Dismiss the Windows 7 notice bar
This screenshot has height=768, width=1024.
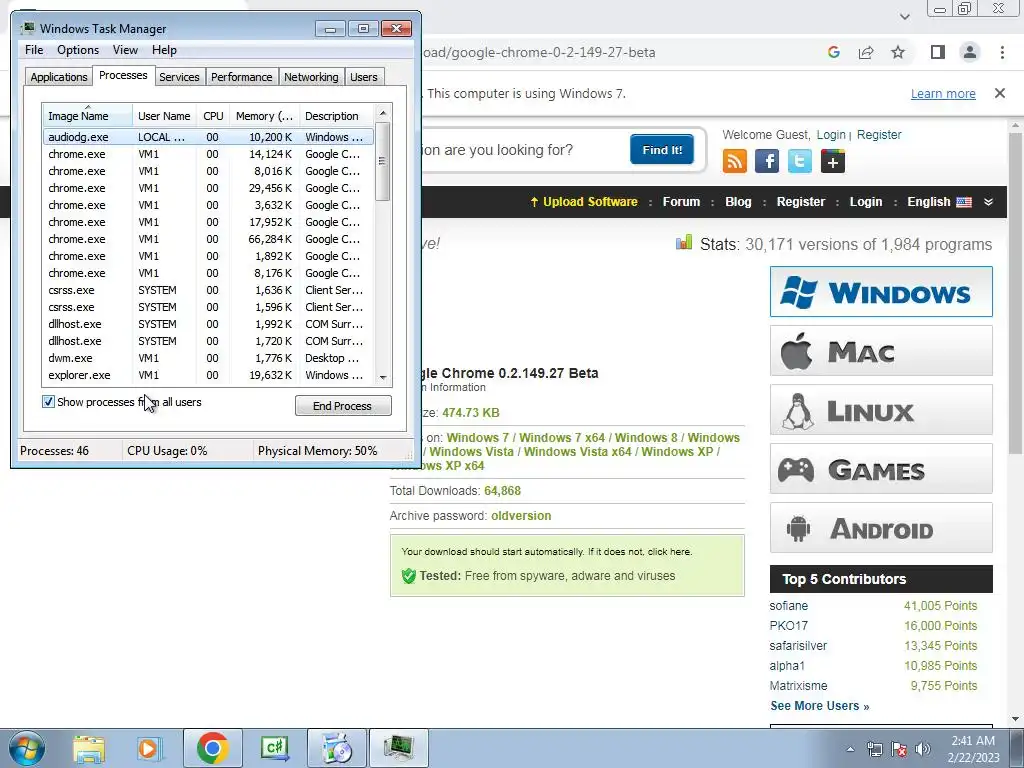(999, 93)
